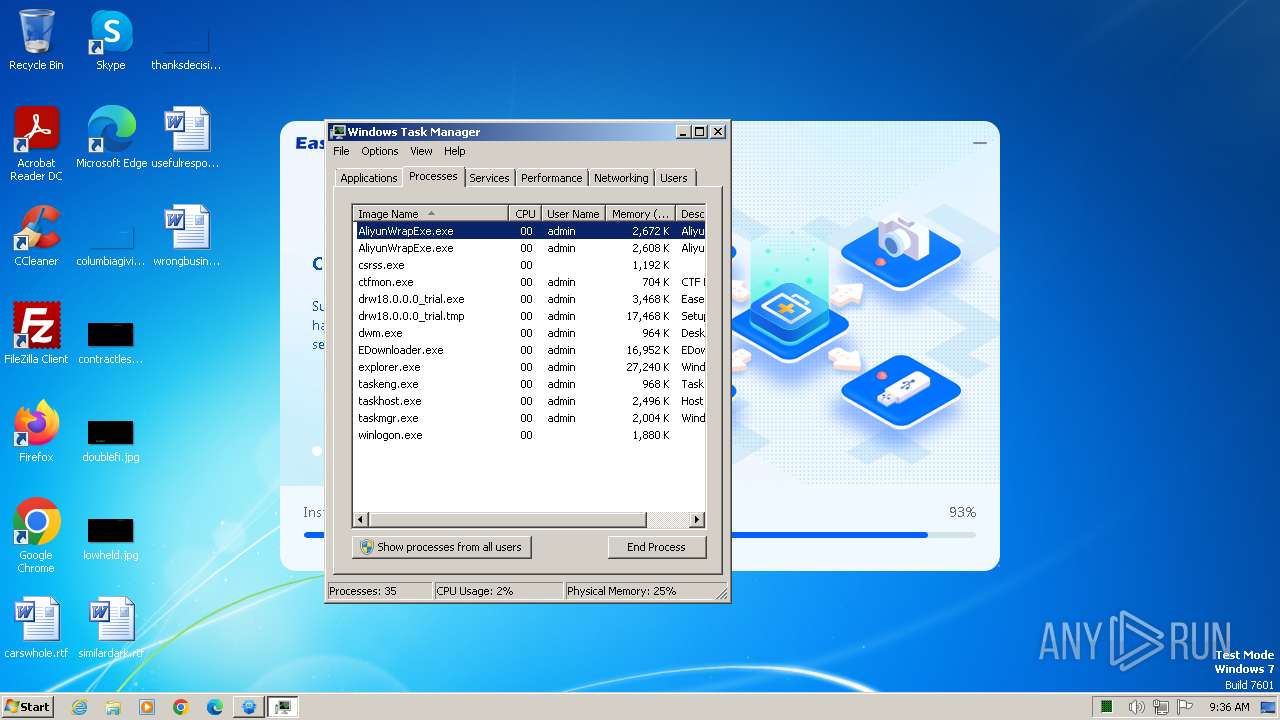1280x720 pixels.
Task: Switch to the Users tab
Action: (674, 178)
